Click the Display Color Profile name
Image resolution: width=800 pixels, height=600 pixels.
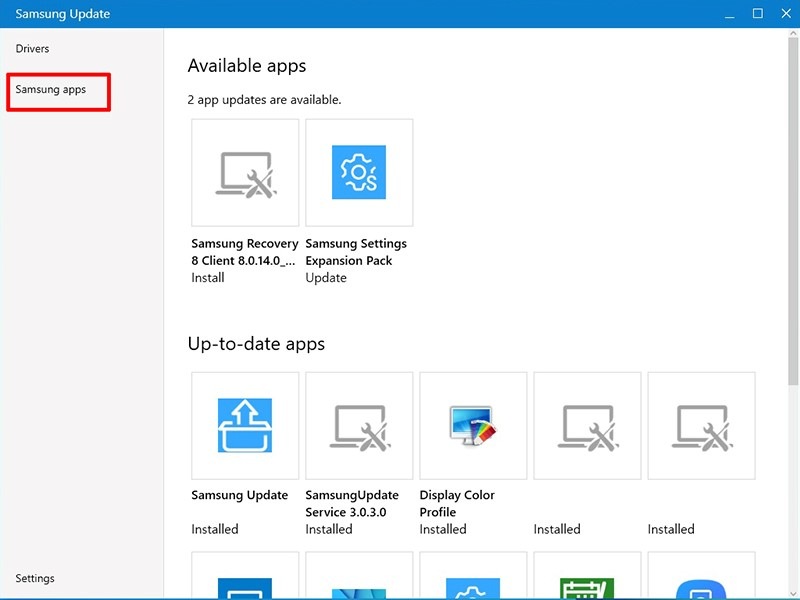pyautogui.click(x=457, y=504)
